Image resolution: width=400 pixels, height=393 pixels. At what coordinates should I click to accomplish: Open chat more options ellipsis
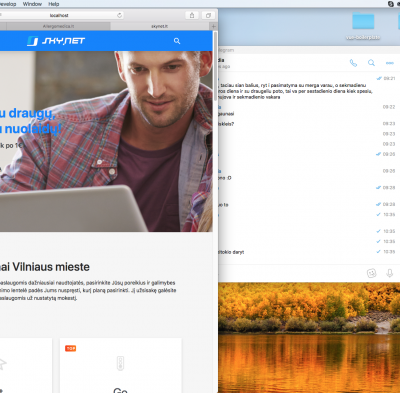click(x=390, y=63)
